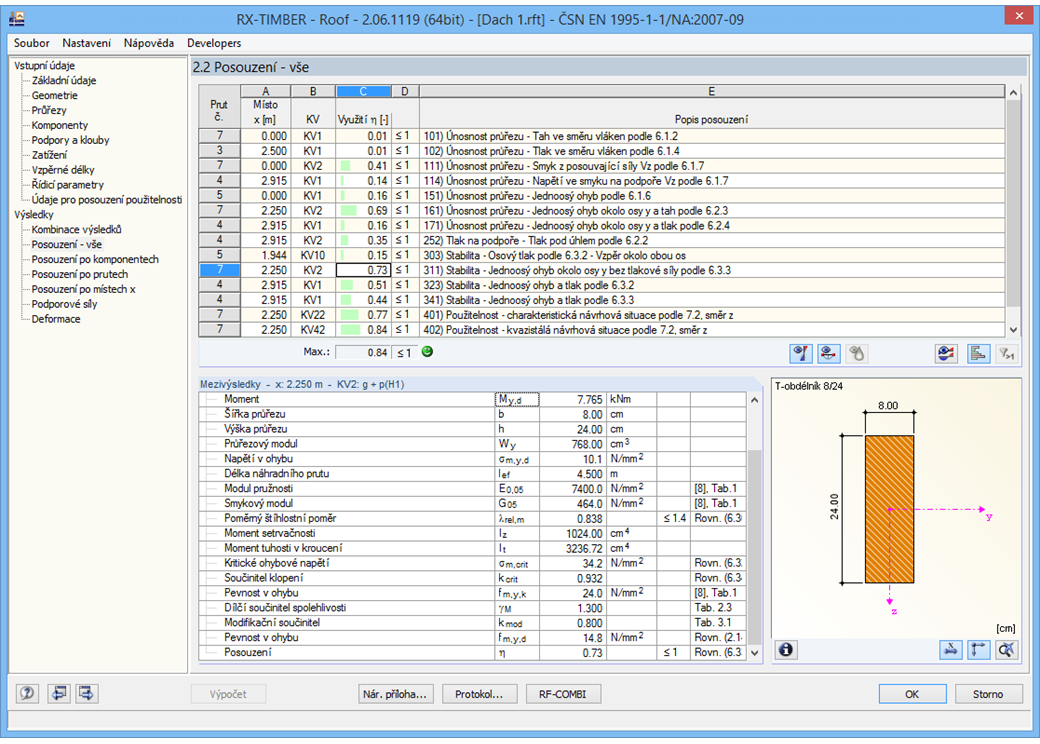The width and height of the screenshot is (1040, 744).
Task: Select the 0.84 utilization cell for KV42
Action: pos(363,330)
